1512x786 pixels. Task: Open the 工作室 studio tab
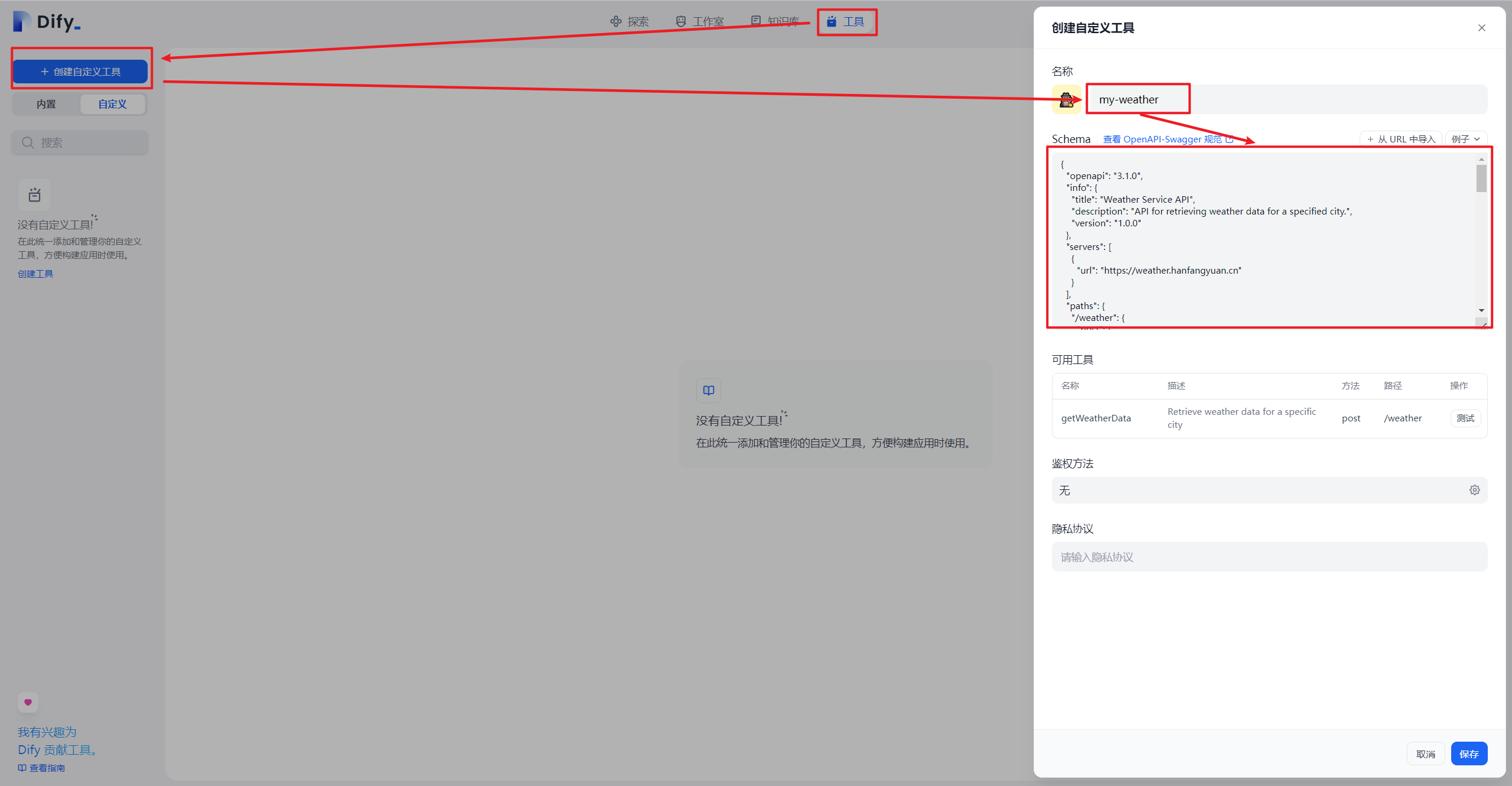pyautogui.click(x=700, y=22)
